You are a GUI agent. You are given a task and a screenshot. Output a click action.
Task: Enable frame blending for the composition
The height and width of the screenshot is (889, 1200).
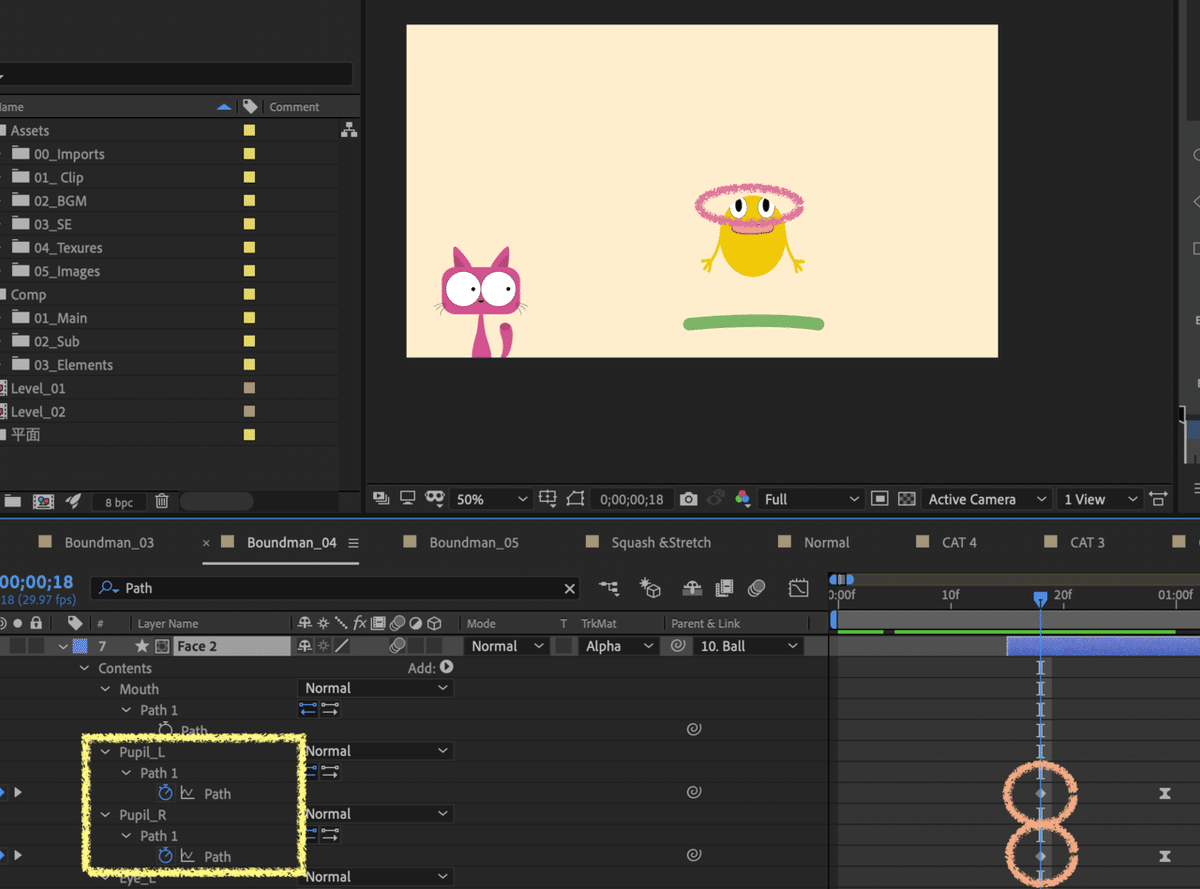tap(725, 589)
